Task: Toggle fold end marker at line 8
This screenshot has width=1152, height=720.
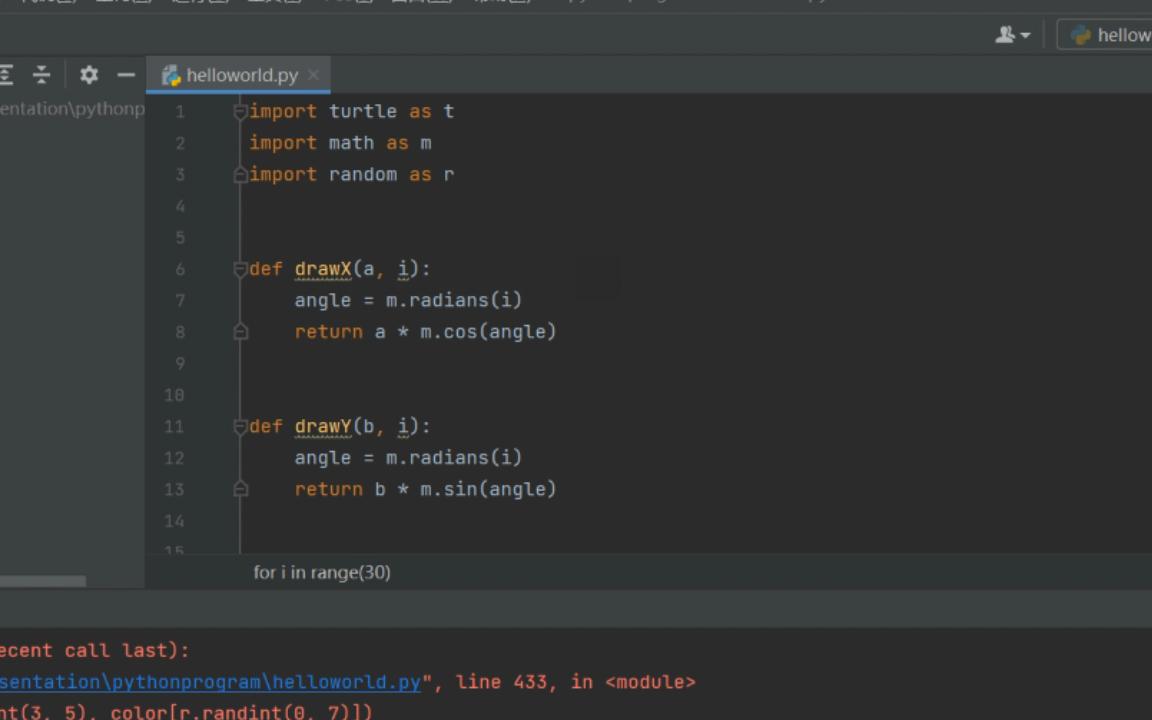Action: pos(240,332)
